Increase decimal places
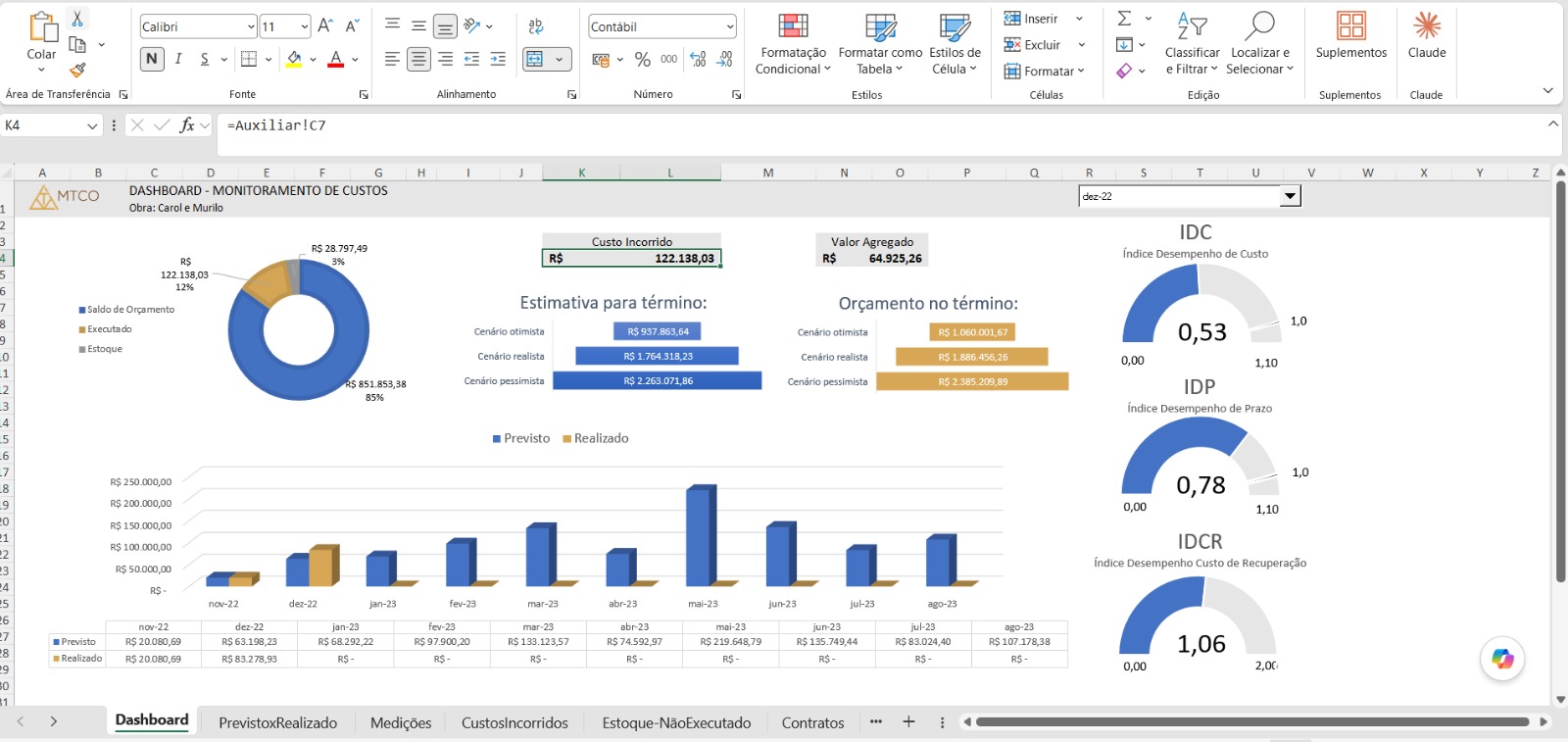Viewport: 1568px width, 742px height. click(x=698, y=60)
